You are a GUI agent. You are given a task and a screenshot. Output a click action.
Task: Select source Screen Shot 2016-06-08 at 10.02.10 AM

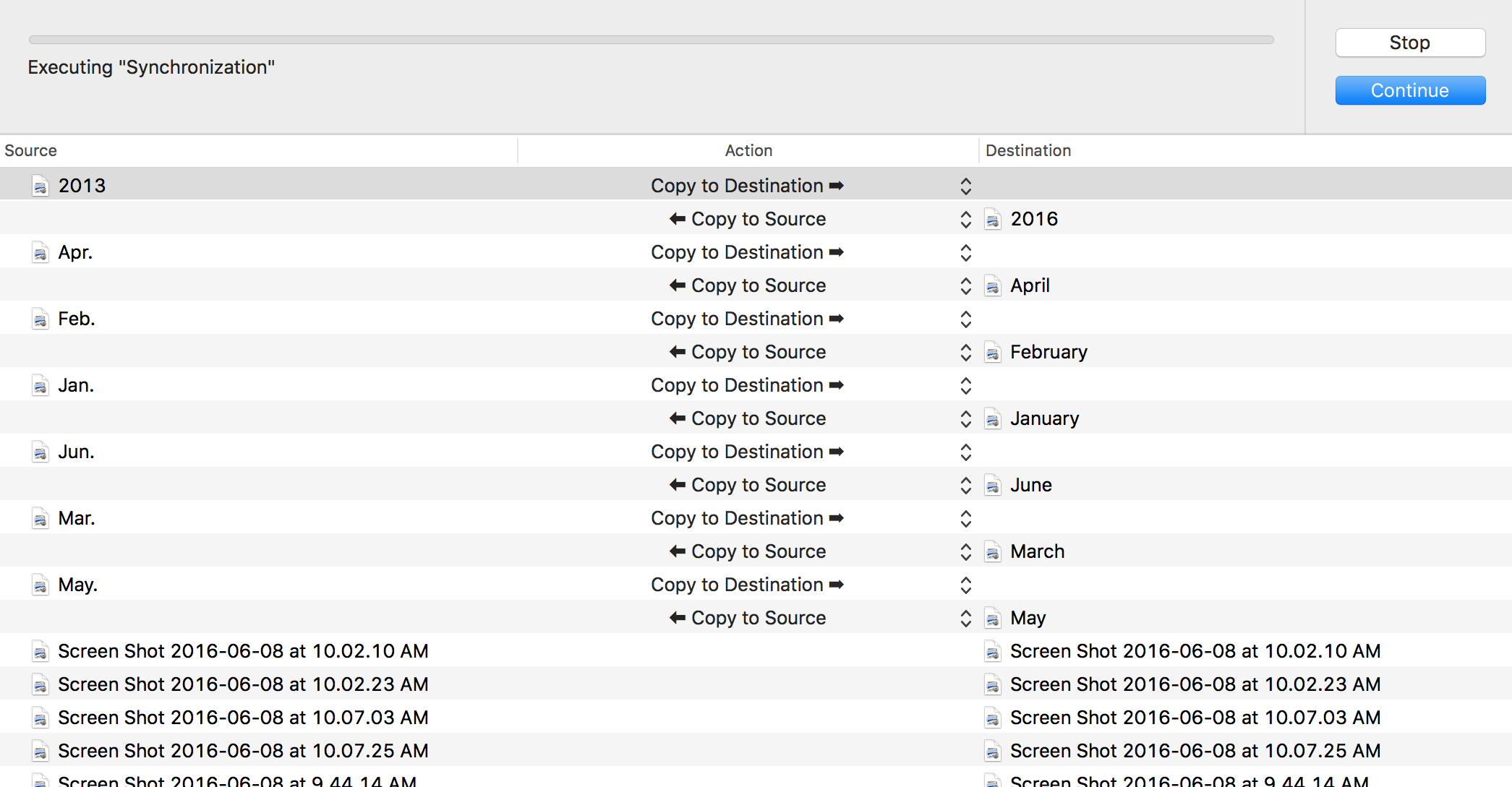[243, 651]
